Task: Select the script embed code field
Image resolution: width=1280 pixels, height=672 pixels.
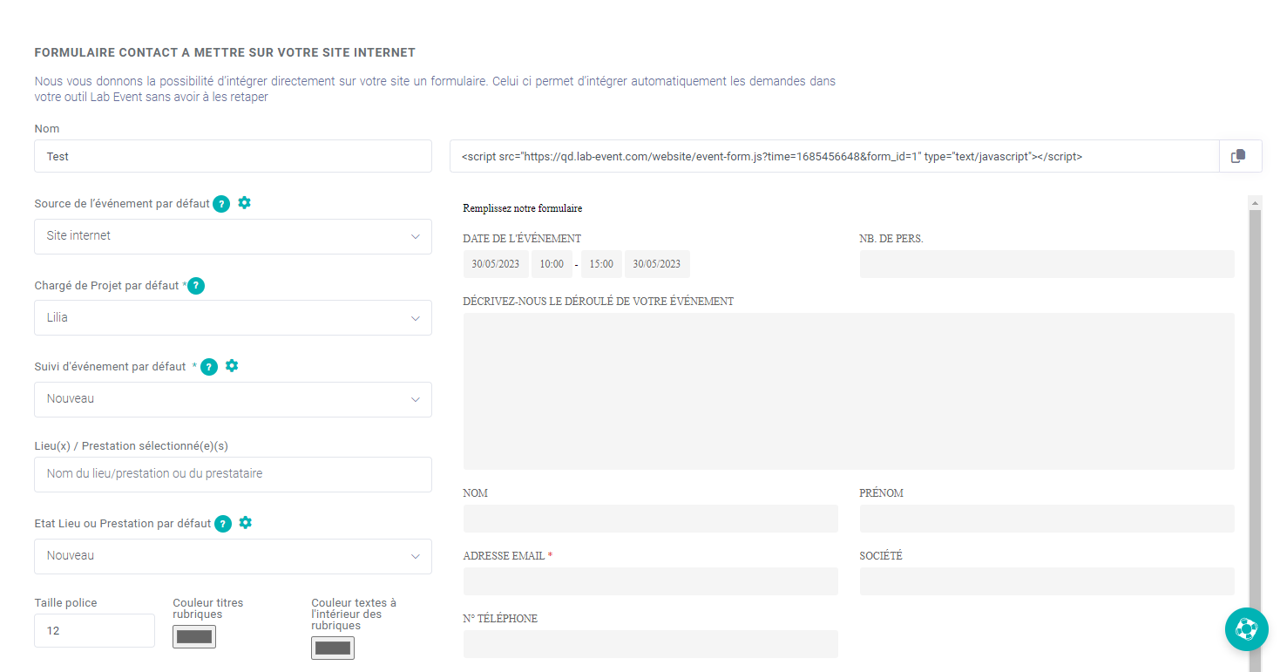Action: tap(834, 156)
